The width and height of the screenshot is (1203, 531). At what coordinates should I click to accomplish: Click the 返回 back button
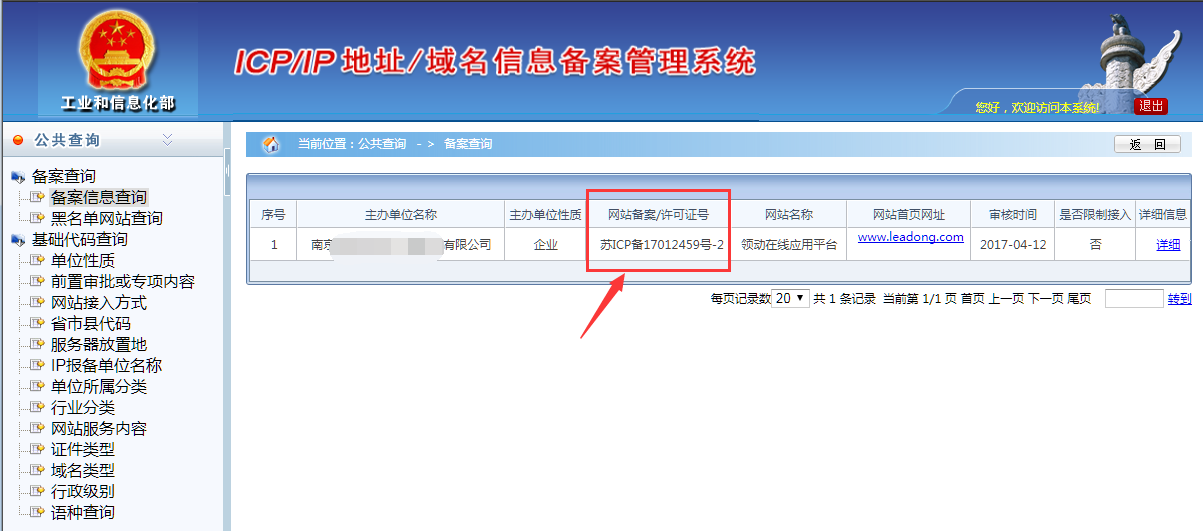(x=1147, y=144)
